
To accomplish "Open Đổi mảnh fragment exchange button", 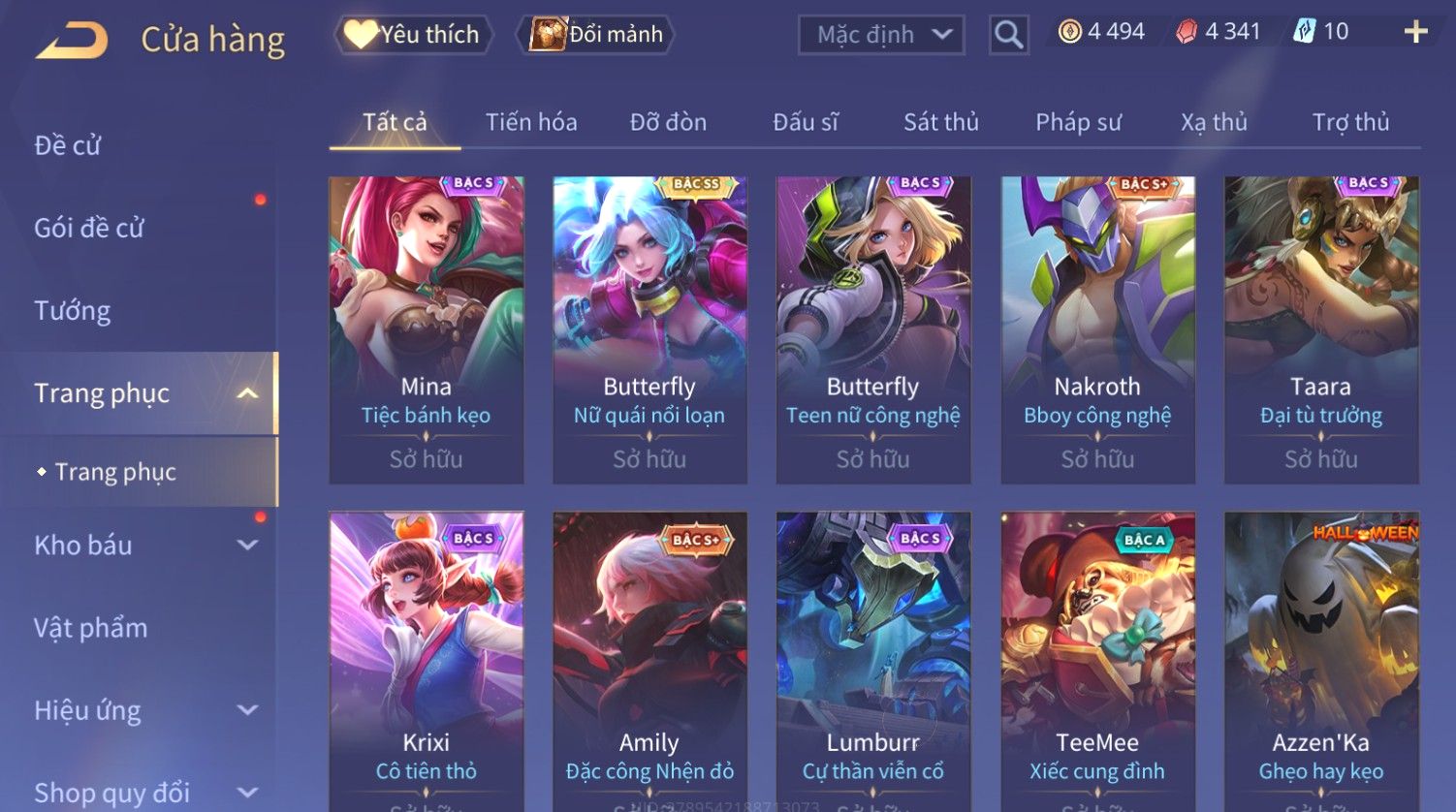I will click(x=598, y=35).
